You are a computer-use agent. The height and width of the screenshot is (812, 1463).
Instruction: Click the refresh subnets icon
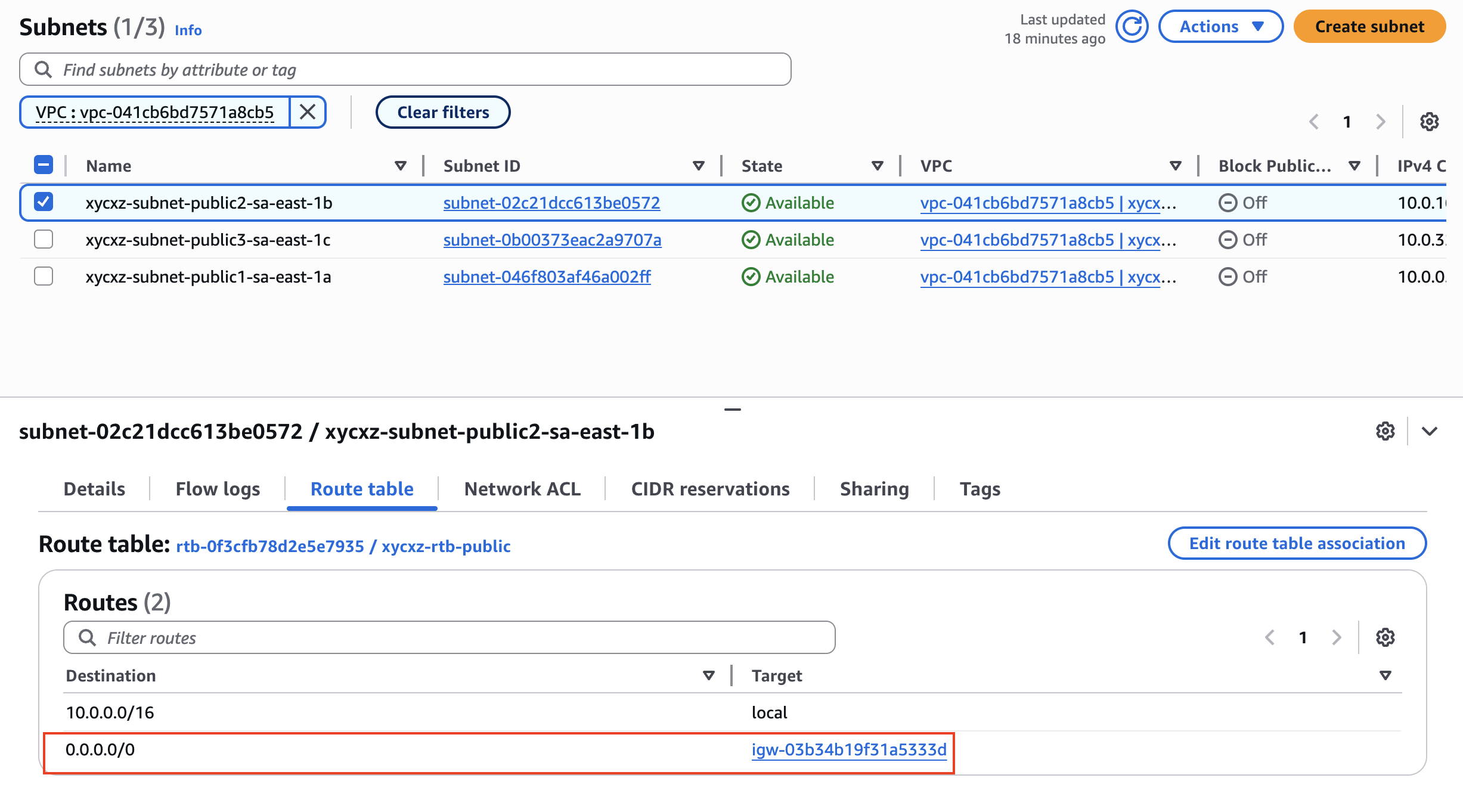[x=1132, y=27]
